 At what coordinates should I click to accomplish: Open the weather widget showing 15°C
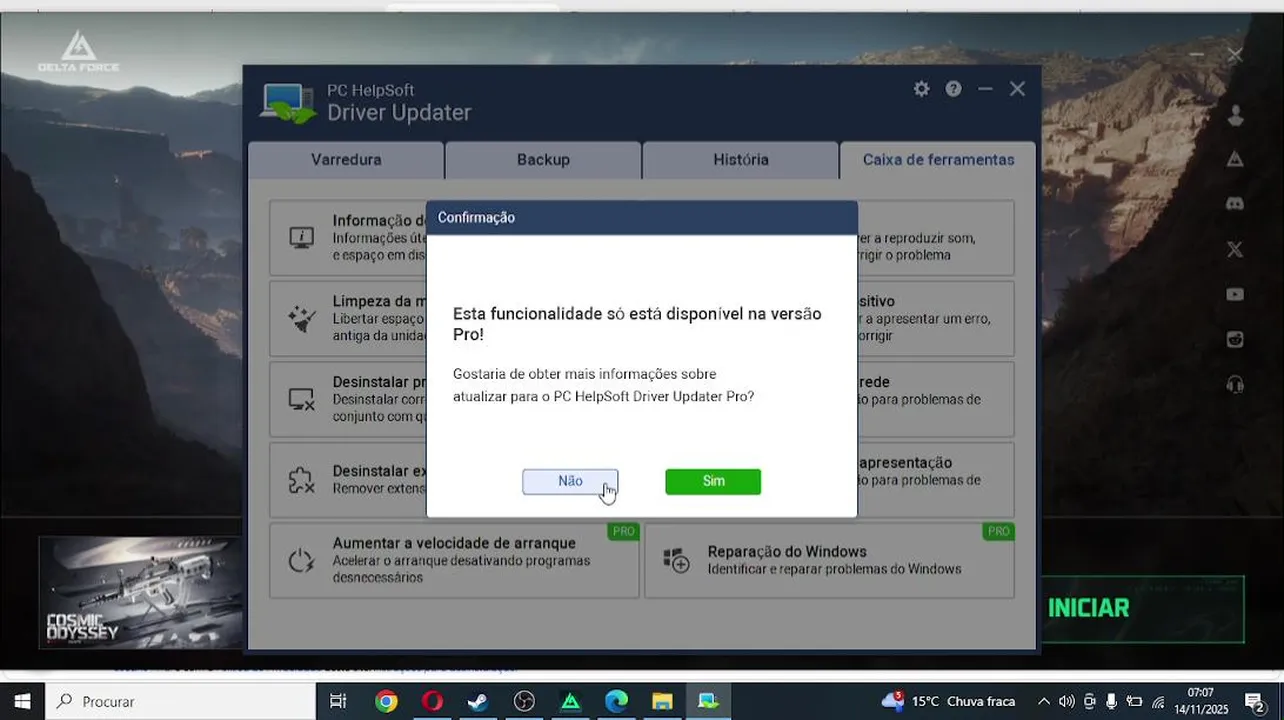pos(948,701)
